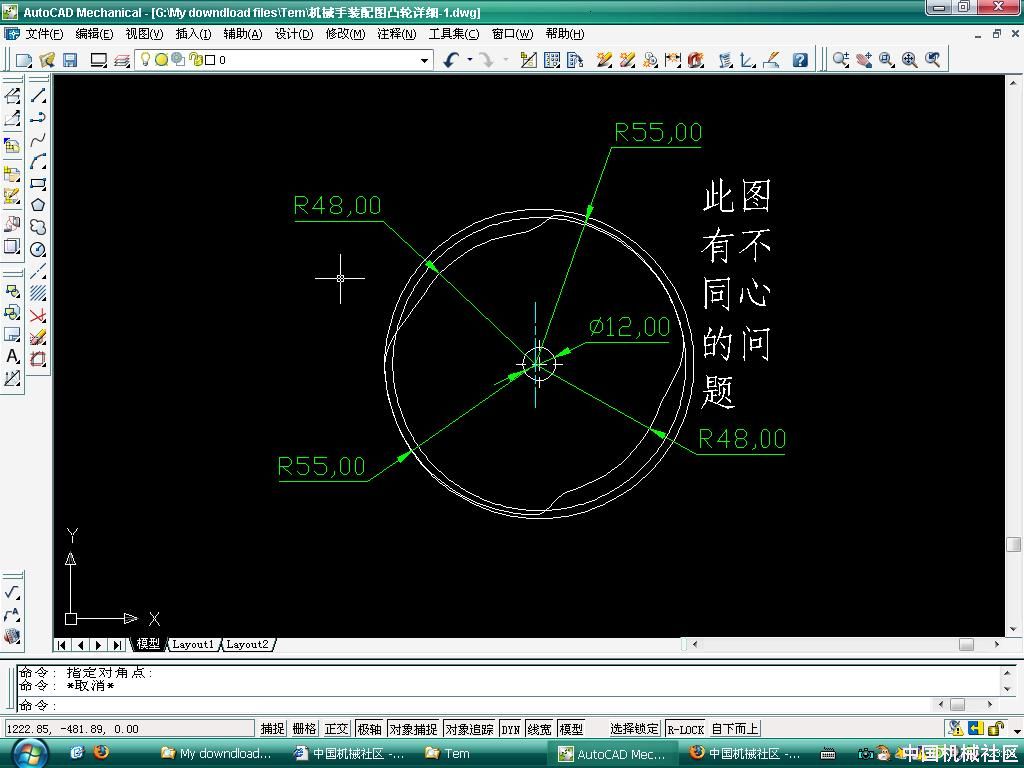Viewport: 1024px width, 768px height.
Task: Select the Rectangle tool
Action: click(x=38, y=184)
